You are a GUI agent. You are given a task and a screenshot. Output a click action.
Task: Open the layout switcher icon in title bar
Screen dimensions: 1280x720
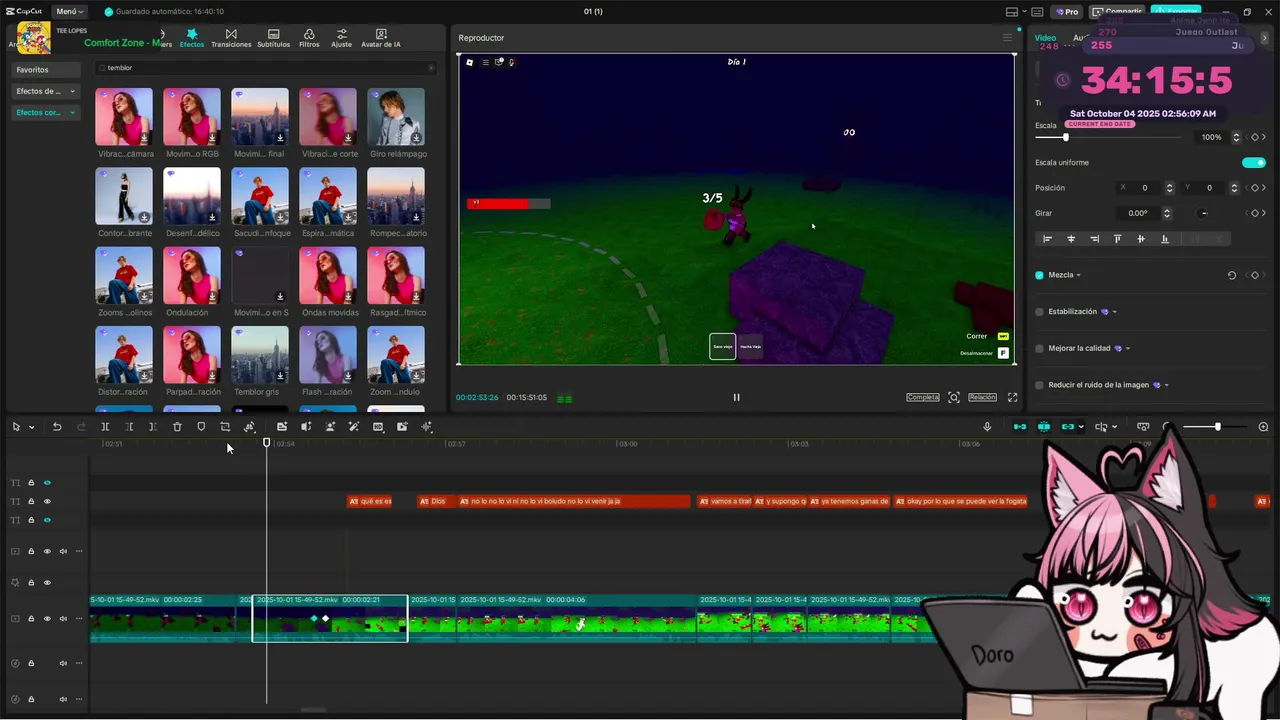[1011, 12]
